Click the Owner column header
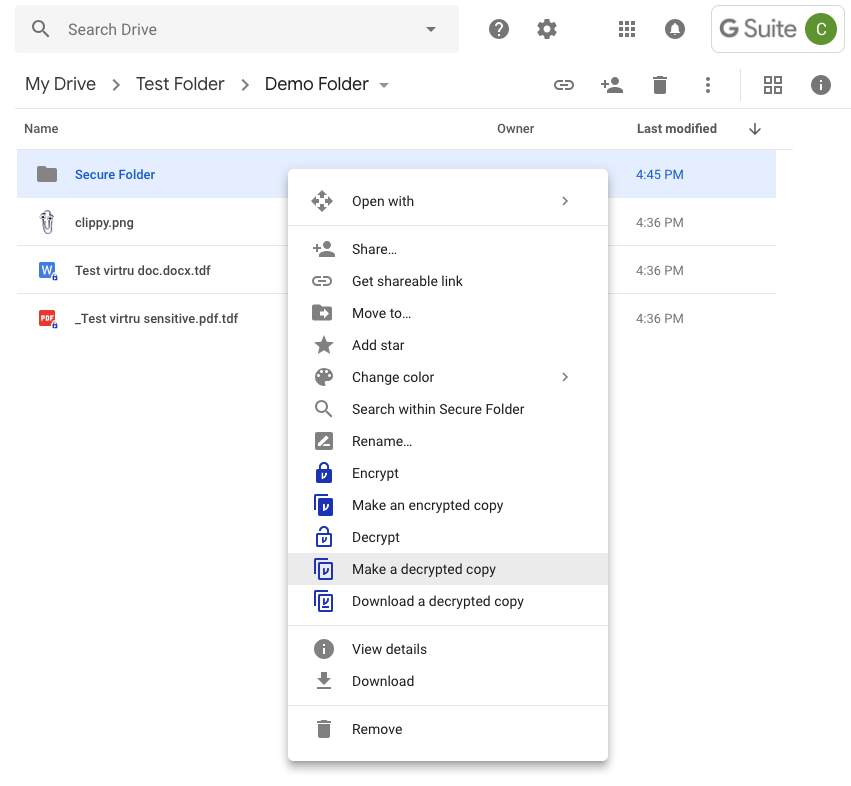 [516, 129]
